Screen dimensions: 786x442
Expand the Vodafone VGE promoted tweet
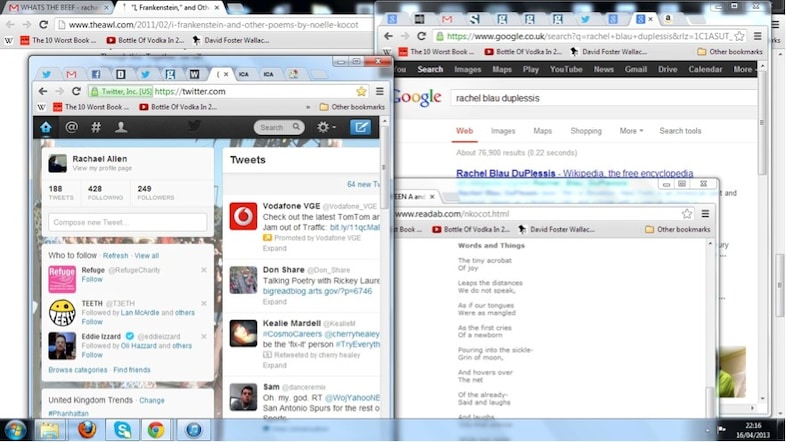click(x=275, y=248)
